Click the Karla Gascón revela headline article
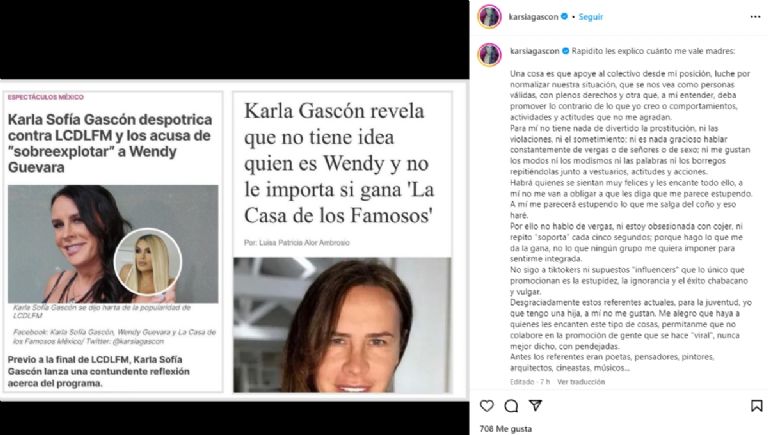 pos(339,163)
